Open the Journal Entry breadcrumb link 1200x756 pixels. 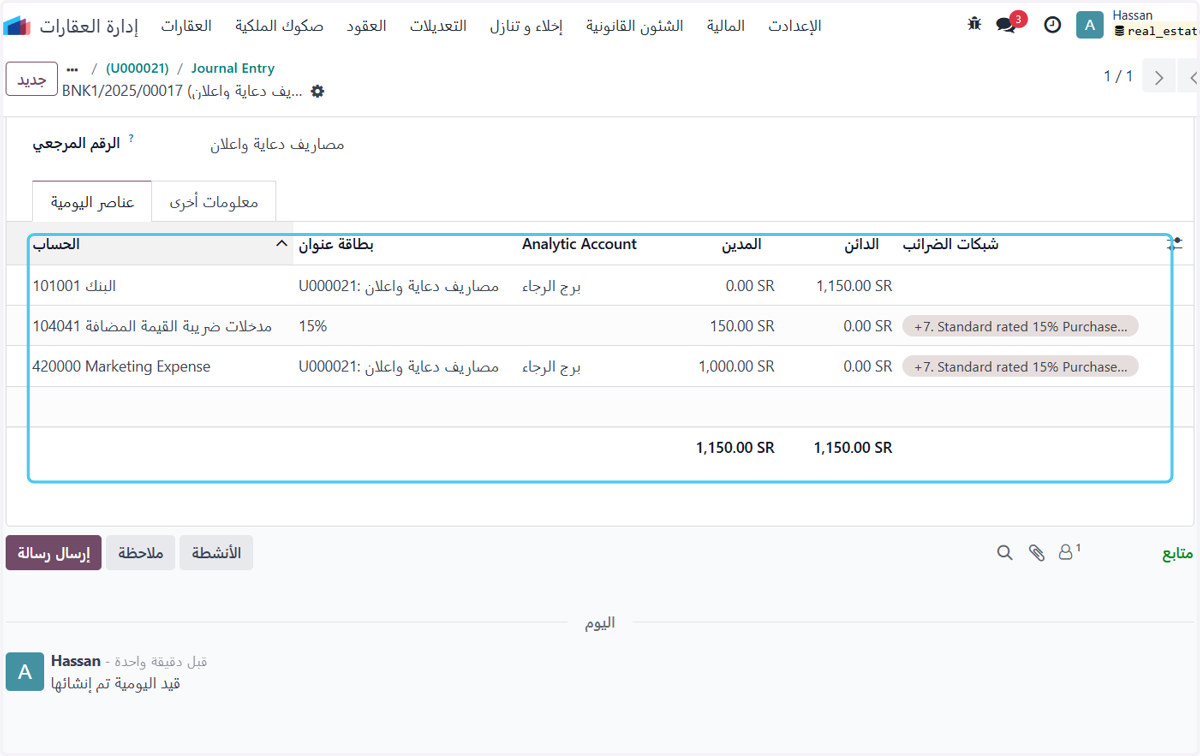233,69
